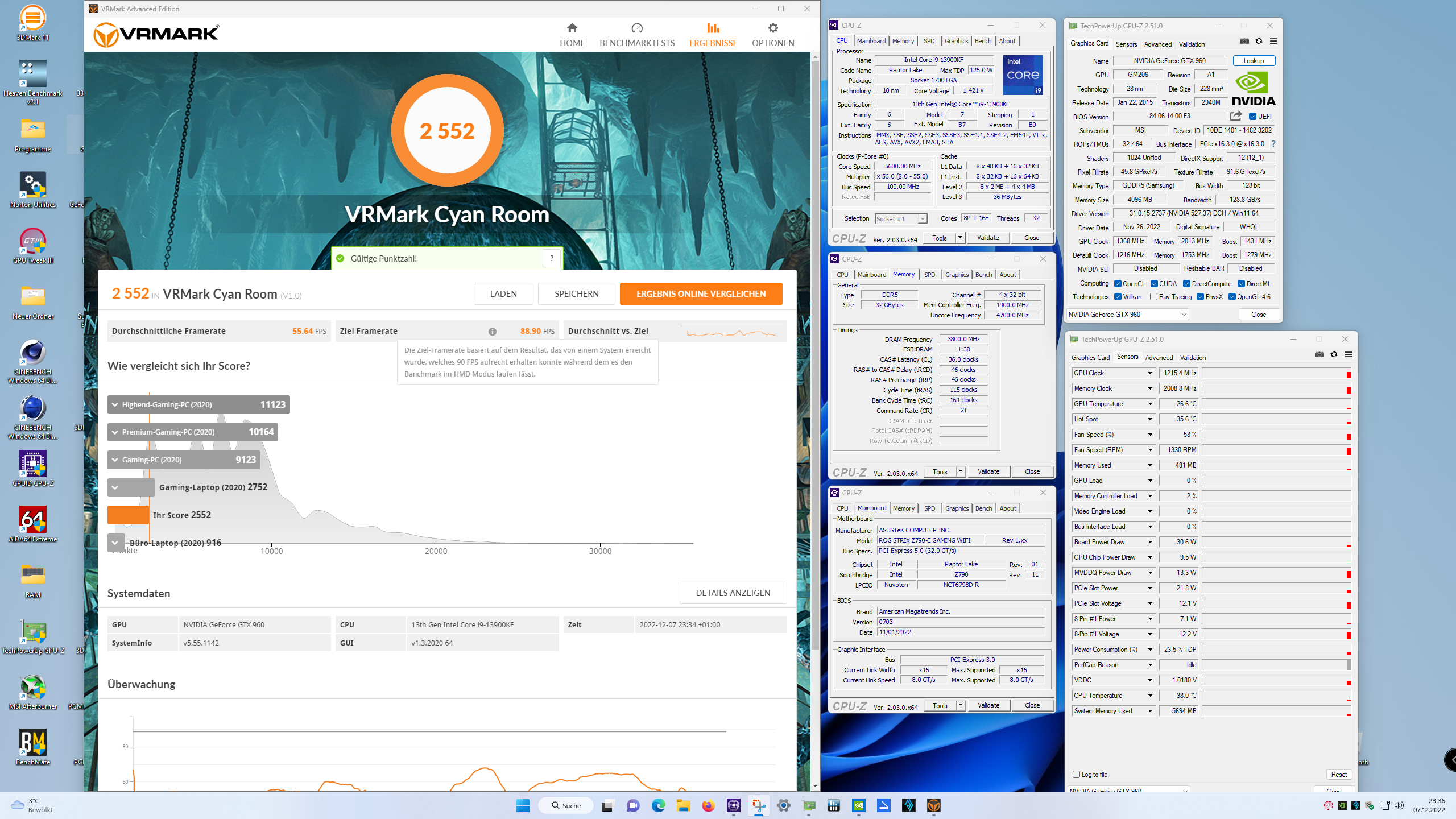1456x819 pixels.
Task: Toggle CUDA checkbox in GPU-Z
Action: click(x=1155, y=284)
